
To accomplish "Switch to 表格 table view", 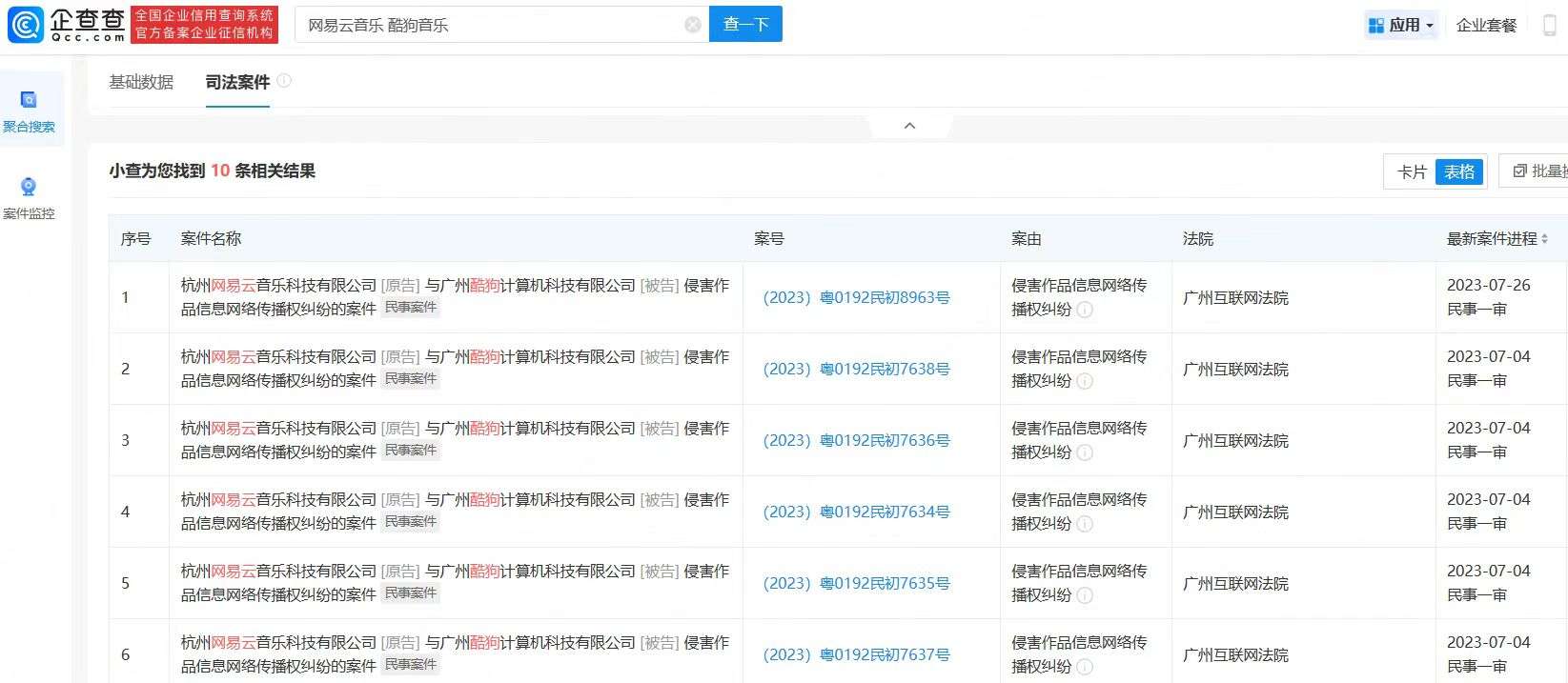I will [1459, 172].
